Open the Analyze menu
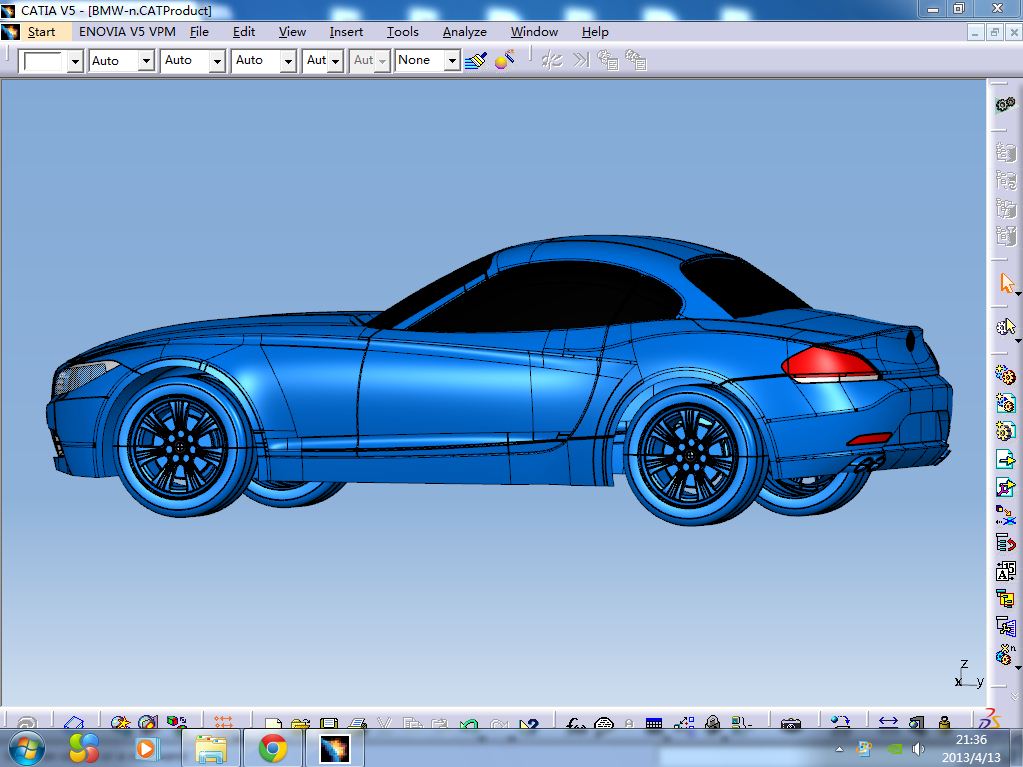 click(x=465, y=32)
